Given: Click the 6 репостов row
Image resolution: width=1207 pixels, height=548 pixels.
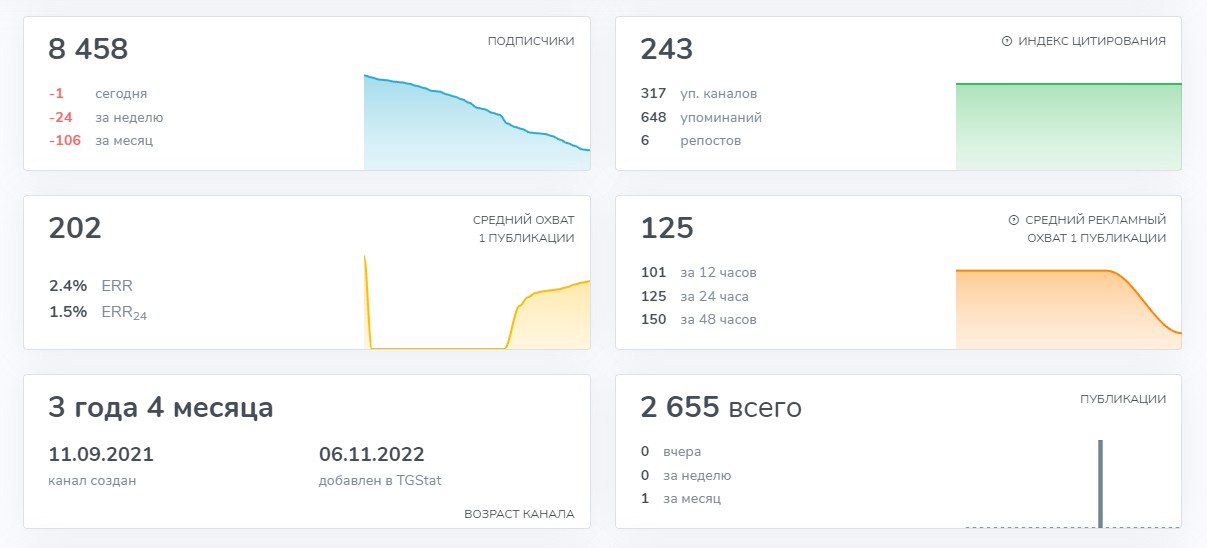Looking at the screenshot, I should click(691, 140).
